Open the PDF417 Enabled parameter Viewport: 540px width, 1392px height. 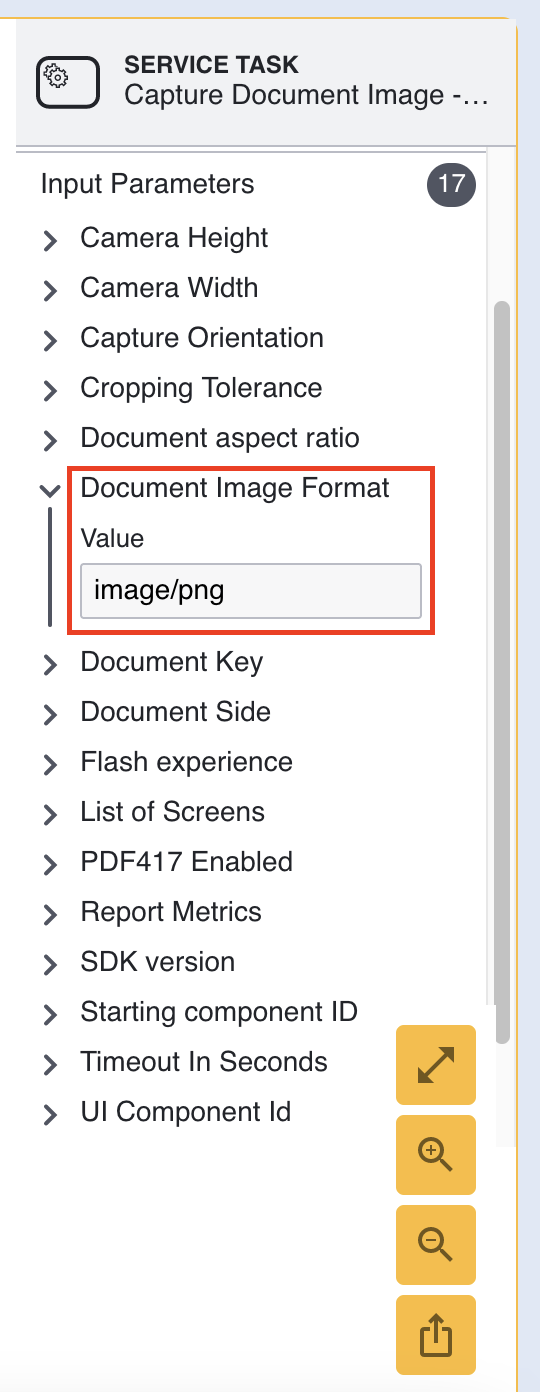click(x=187, y=862)
